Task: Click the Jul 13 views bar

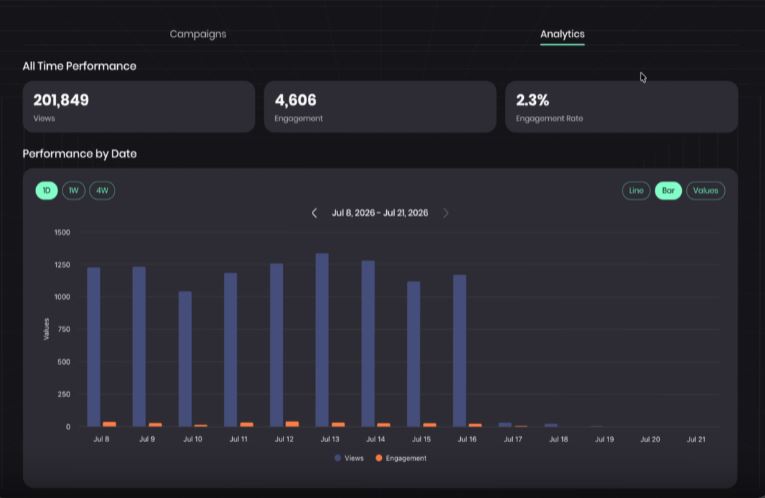Action: [322, 340]
